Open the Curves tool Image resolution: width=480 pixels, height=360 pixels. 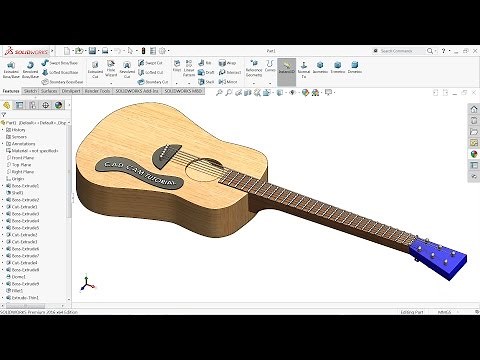point(270,66)
